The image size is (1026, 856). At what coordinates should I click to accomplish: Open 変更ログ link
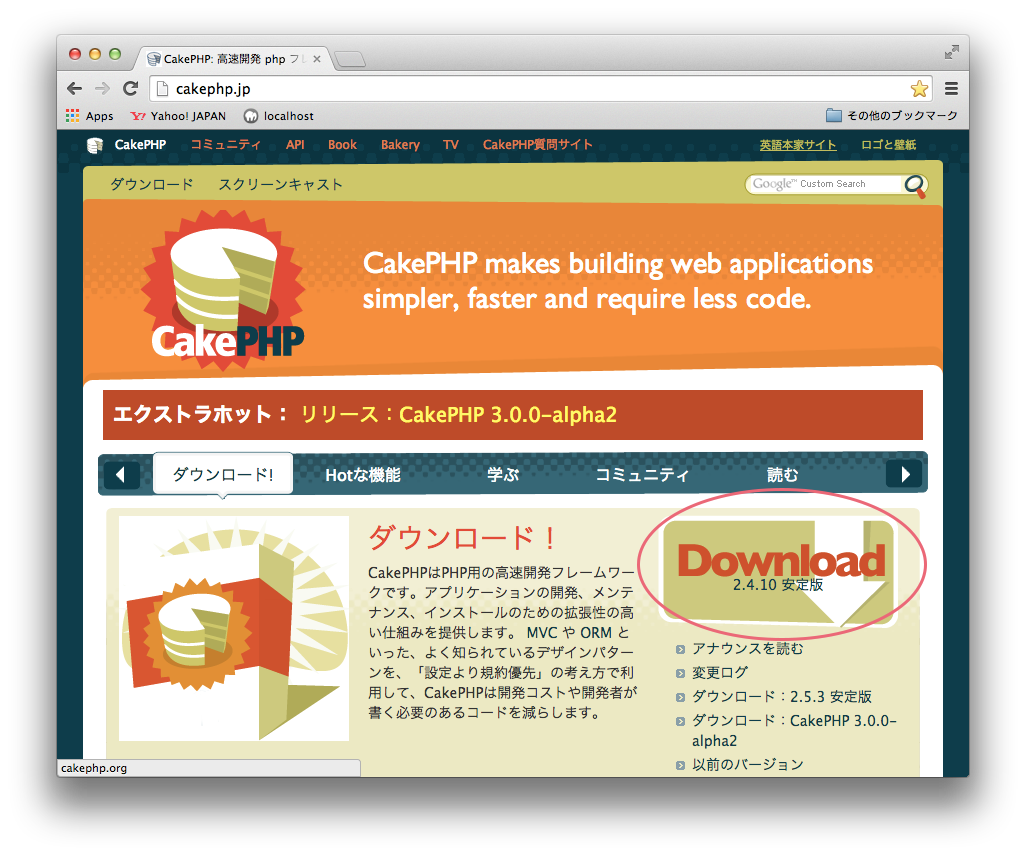(720, 672)
